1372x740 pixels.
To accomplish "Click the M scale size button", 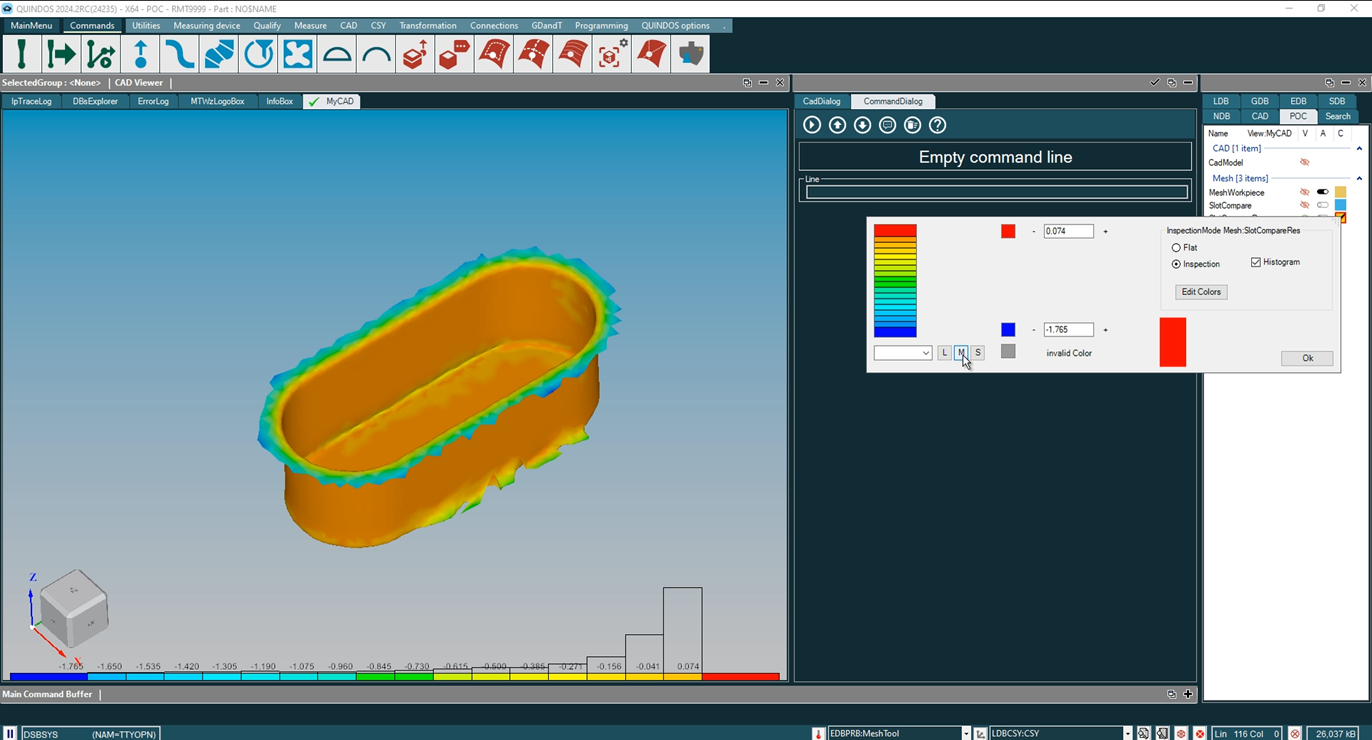I will [961, 353].
